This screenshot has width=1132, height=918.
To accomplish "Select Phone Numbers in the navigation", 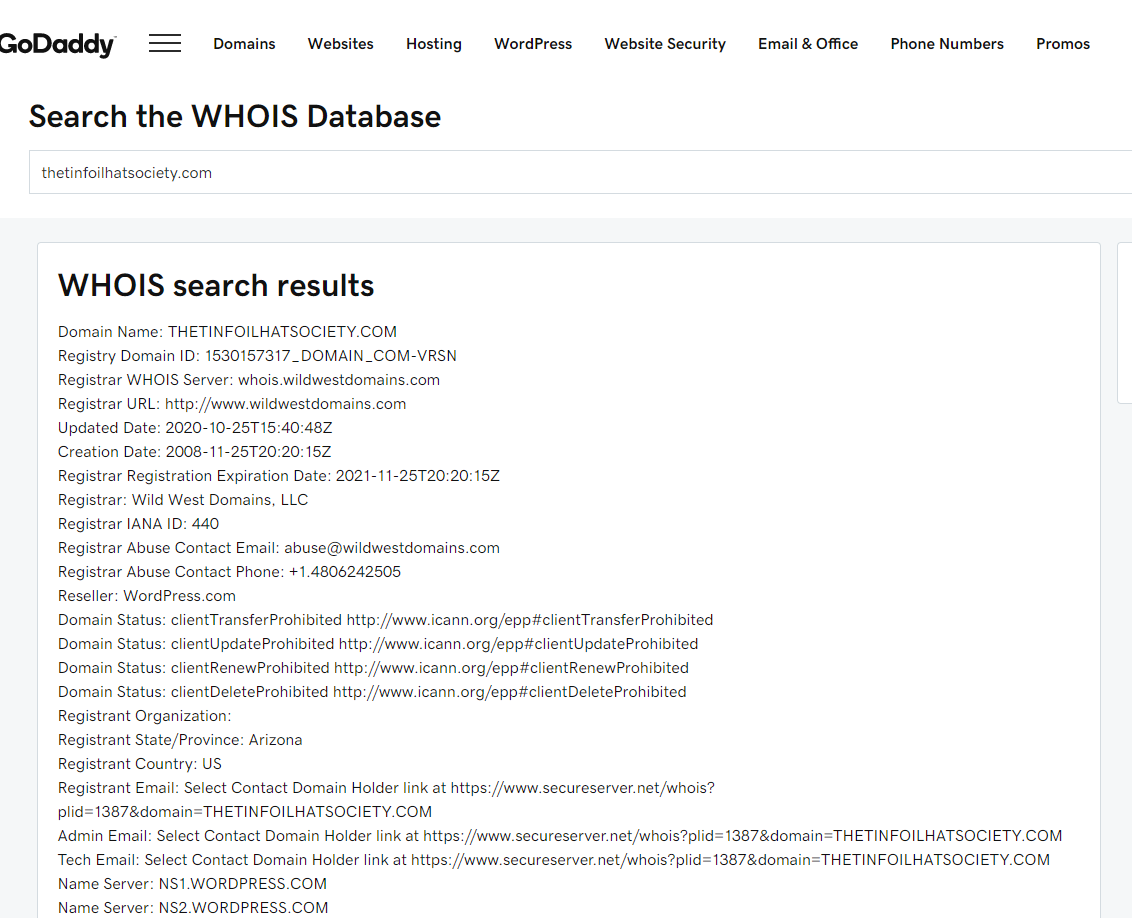I will [947, 44].
